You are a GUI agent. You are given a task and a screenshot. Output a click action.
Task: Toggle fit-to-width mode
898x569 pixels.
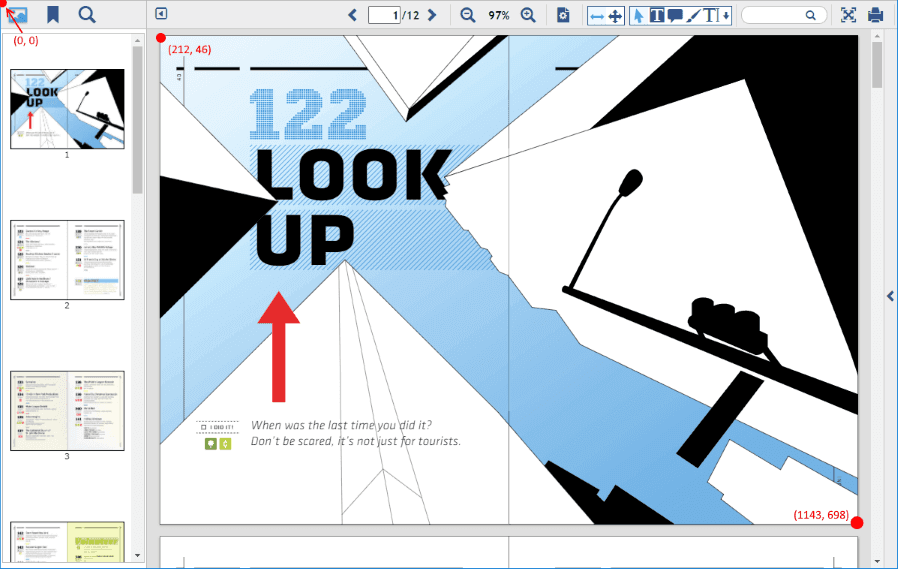click(596, 15)
